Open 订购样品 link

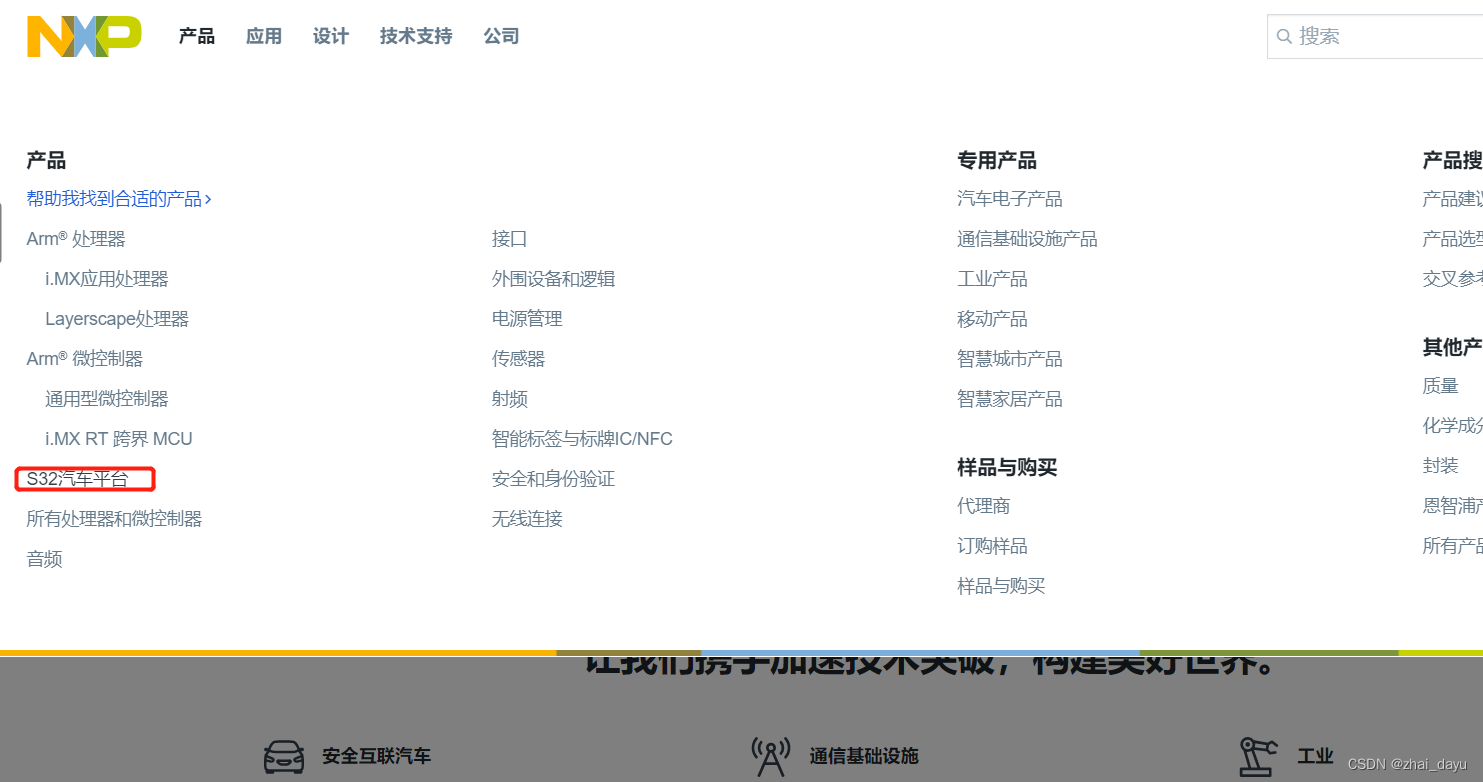(x=993, y=546)
